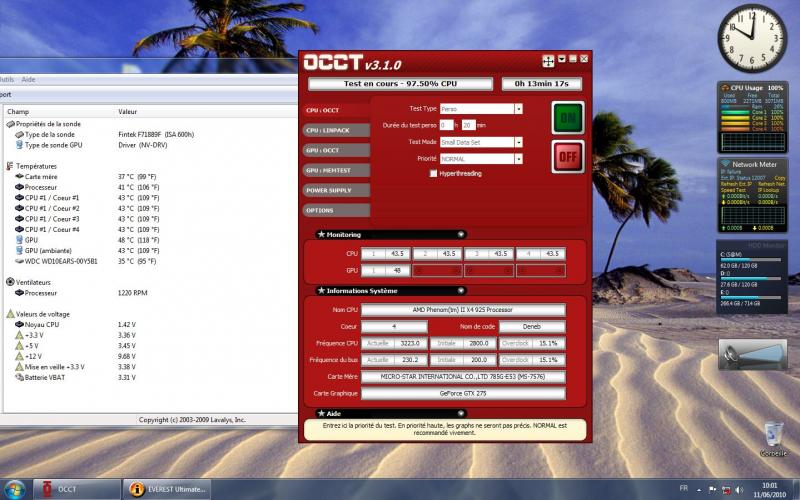This screenshot has width=800, height=500.
Task: Click the Ventilateurs section fan icon
Action: pos(10,282)
